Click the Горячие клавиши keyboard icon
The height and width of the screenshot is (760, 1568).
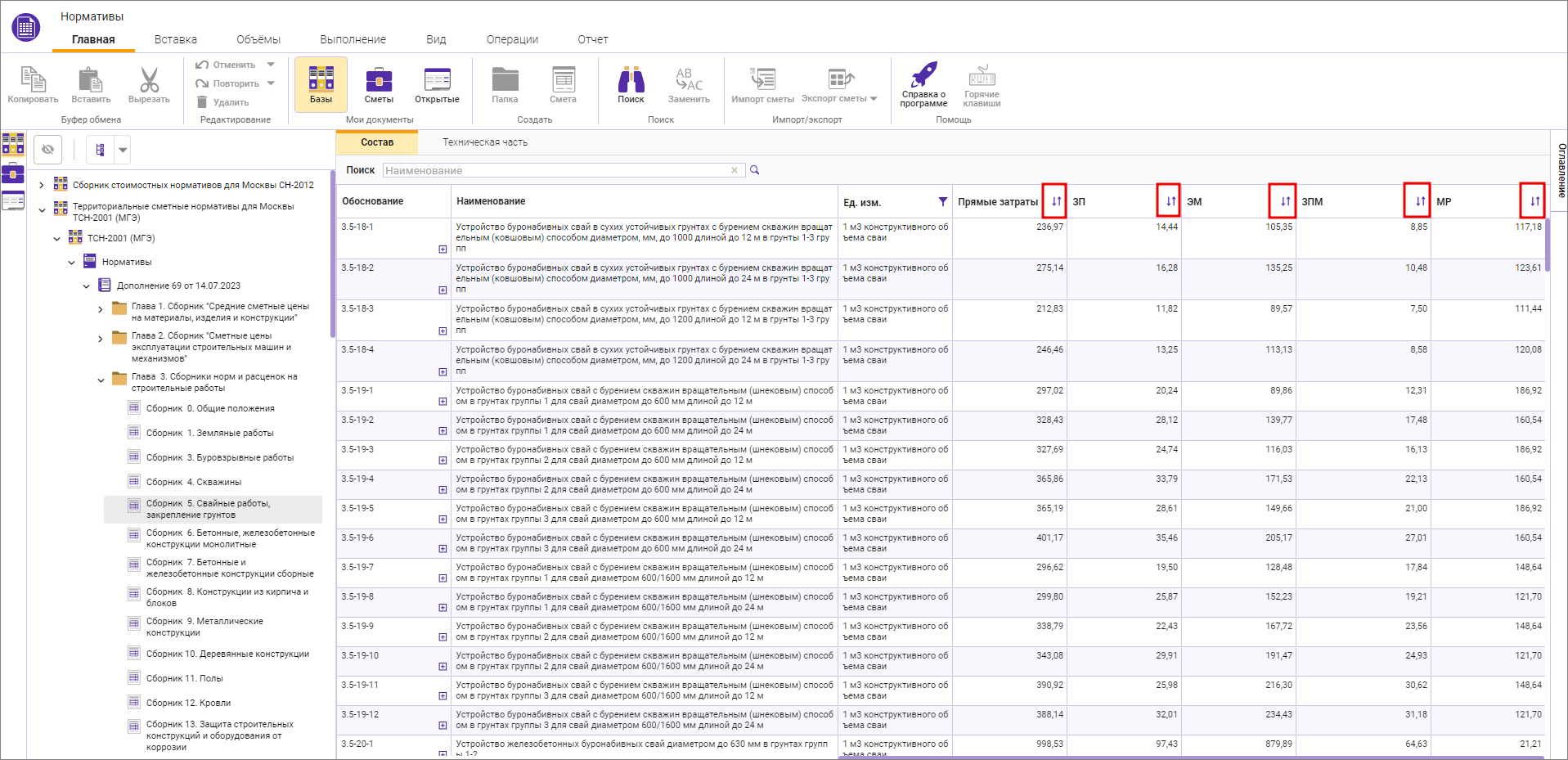[982, 78]
